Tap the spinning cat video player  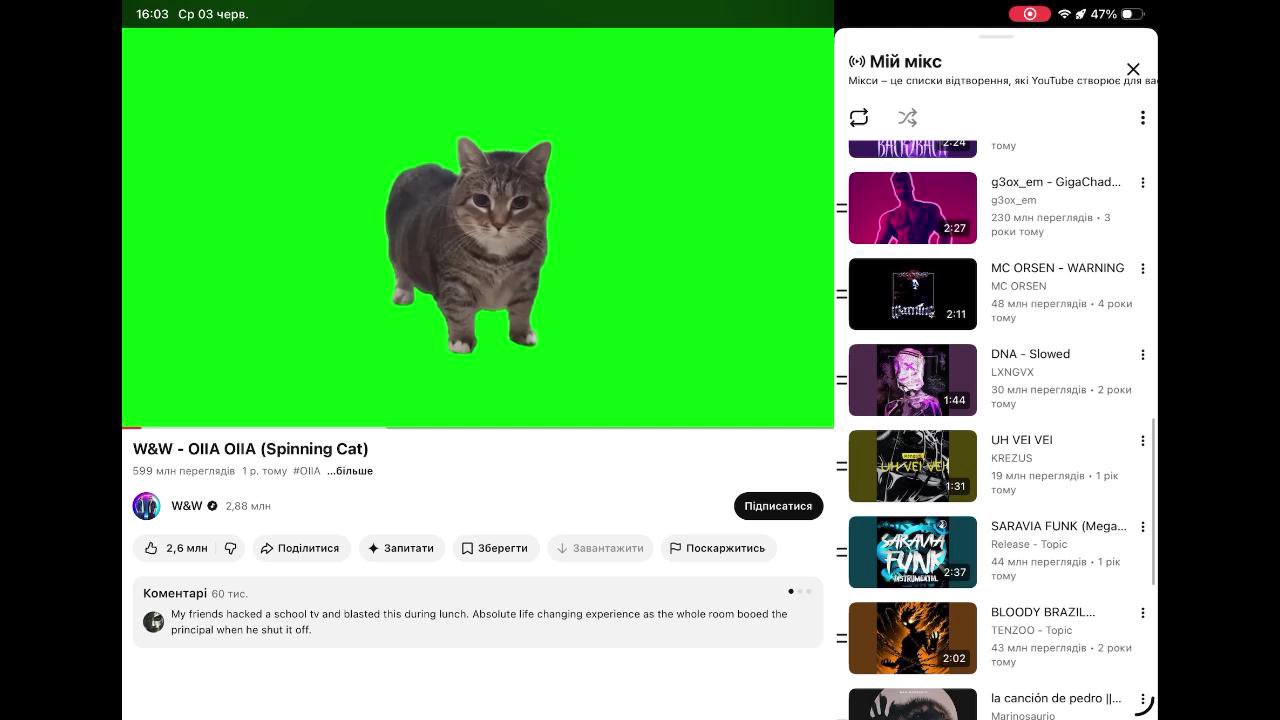478,228
